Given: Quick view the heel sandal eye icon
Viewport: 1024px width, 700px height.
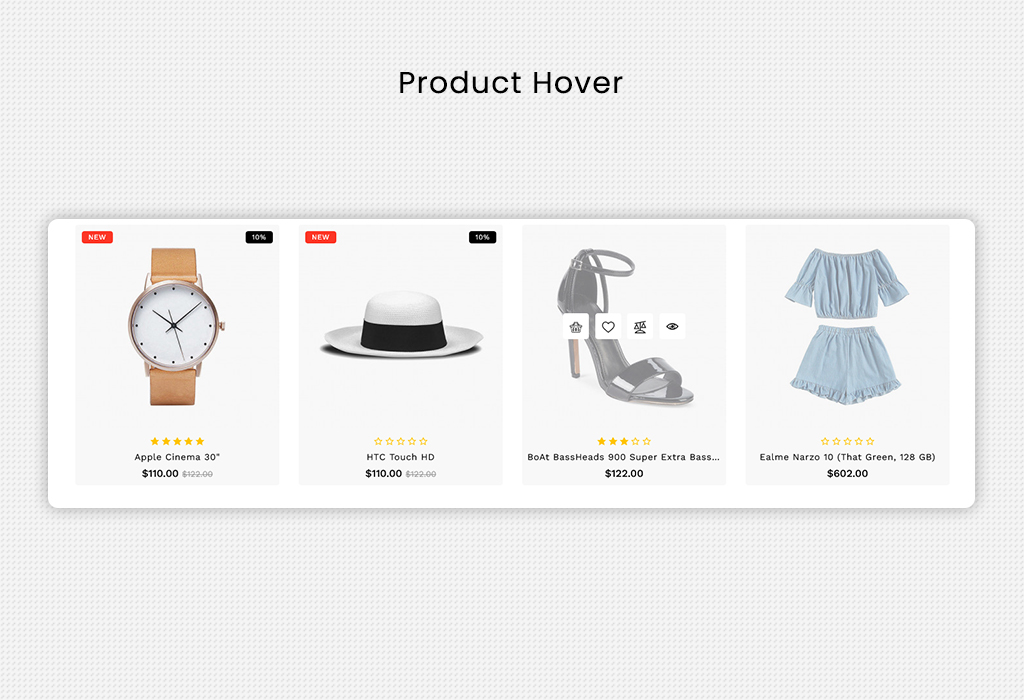Looking at the screenshot, I should (x=672, y=326).
